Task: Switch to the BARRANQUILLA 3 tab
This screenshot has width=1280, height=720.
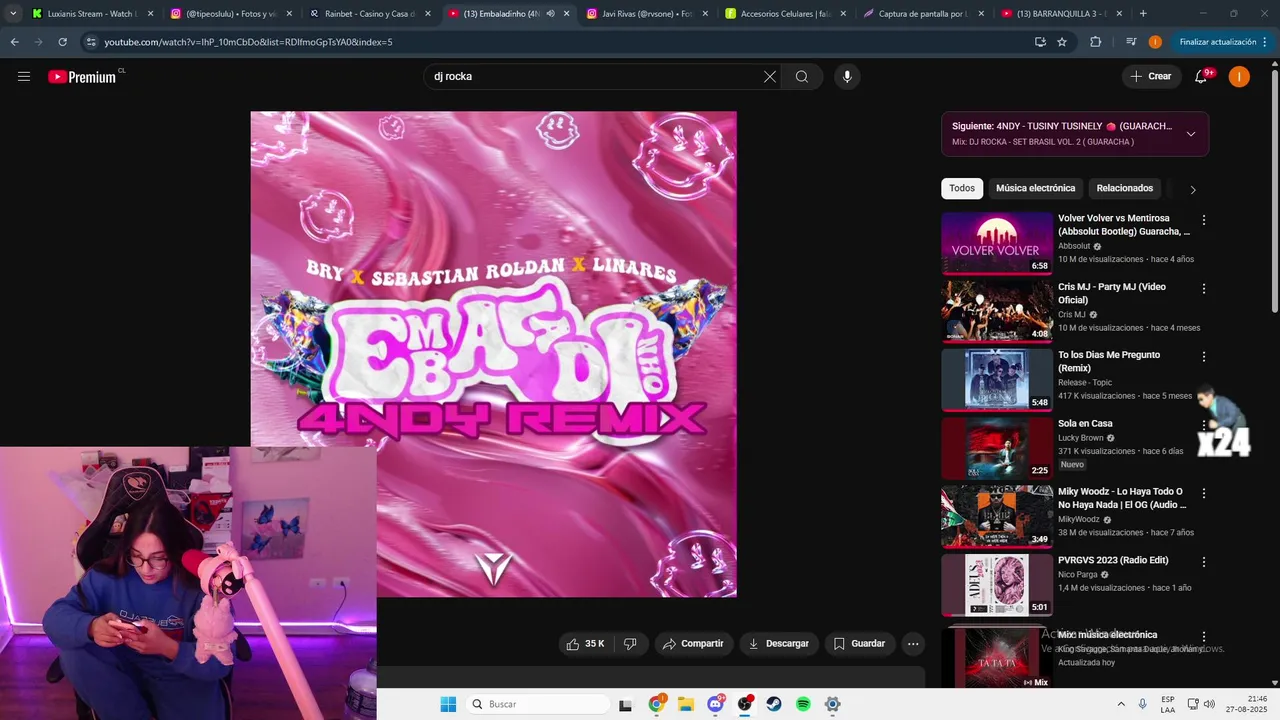Action: coord(1063,14)
